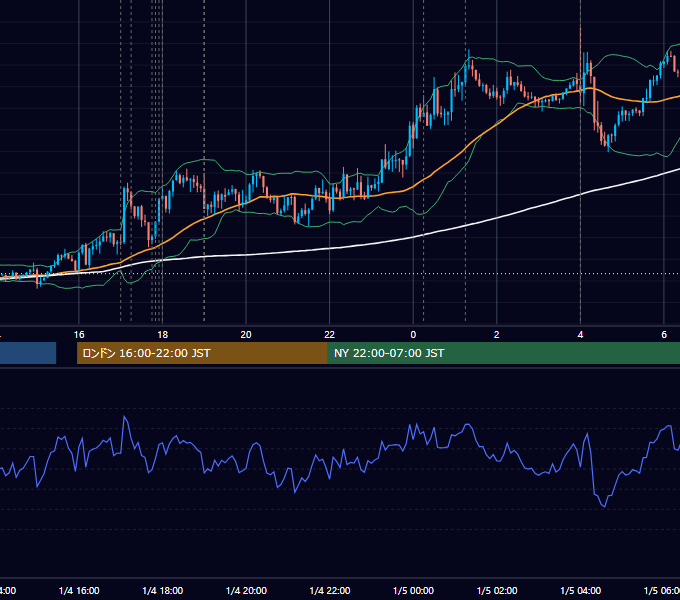The width and height of the screenshot is (680, 600).
Task: Click the 1/4 20:00 date label
Action: point(246,590)
